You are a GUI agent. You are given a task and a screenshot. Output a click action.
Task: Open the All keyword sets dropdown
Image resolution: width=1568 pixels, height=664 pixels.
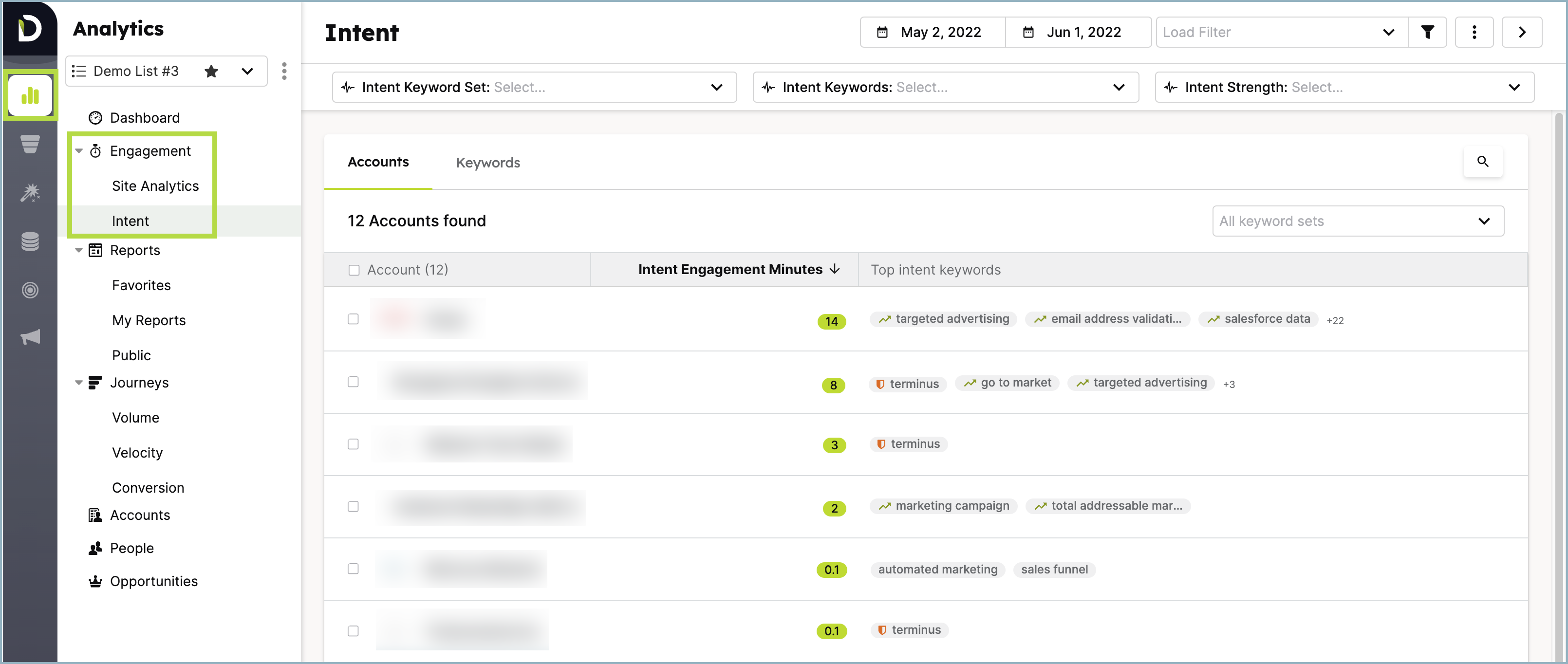[x=1358, y=221]
